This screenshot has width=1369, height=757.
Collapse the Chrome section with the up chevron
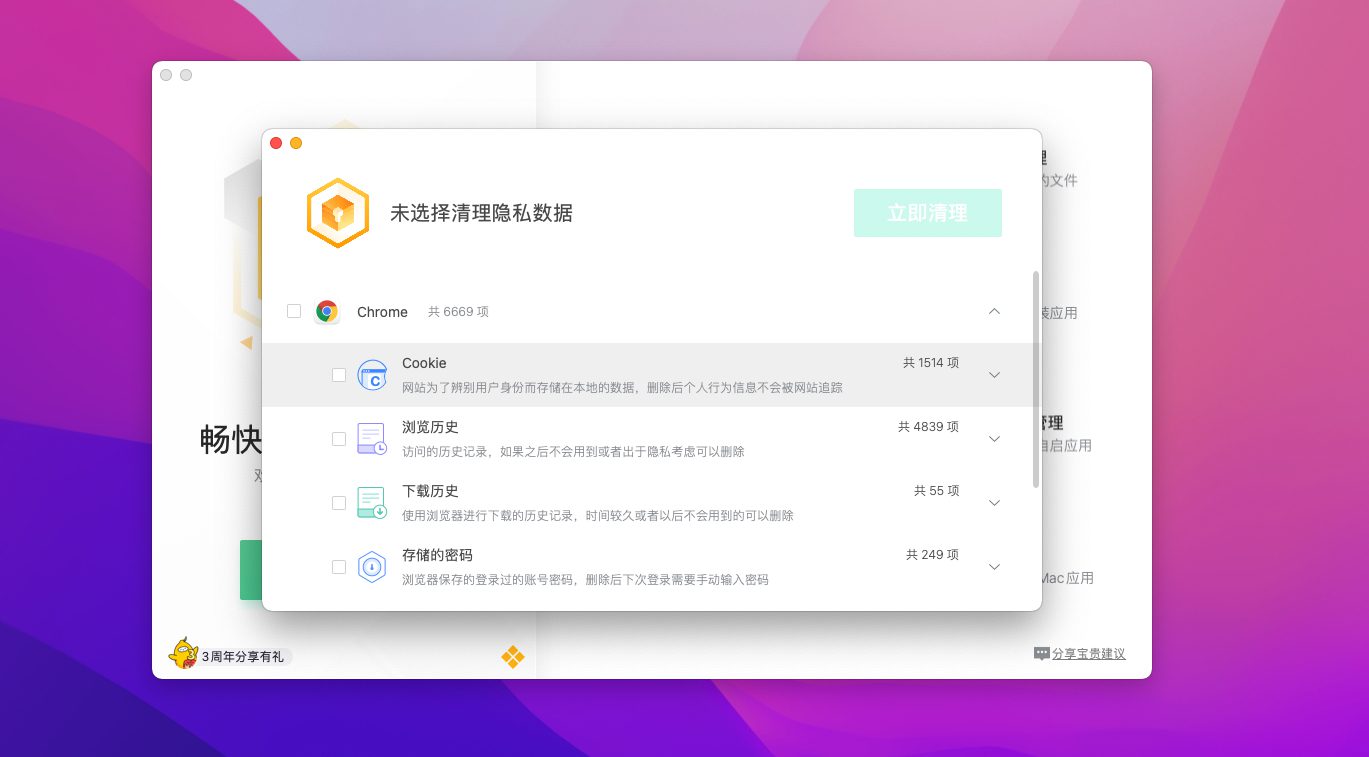[994, 311]
